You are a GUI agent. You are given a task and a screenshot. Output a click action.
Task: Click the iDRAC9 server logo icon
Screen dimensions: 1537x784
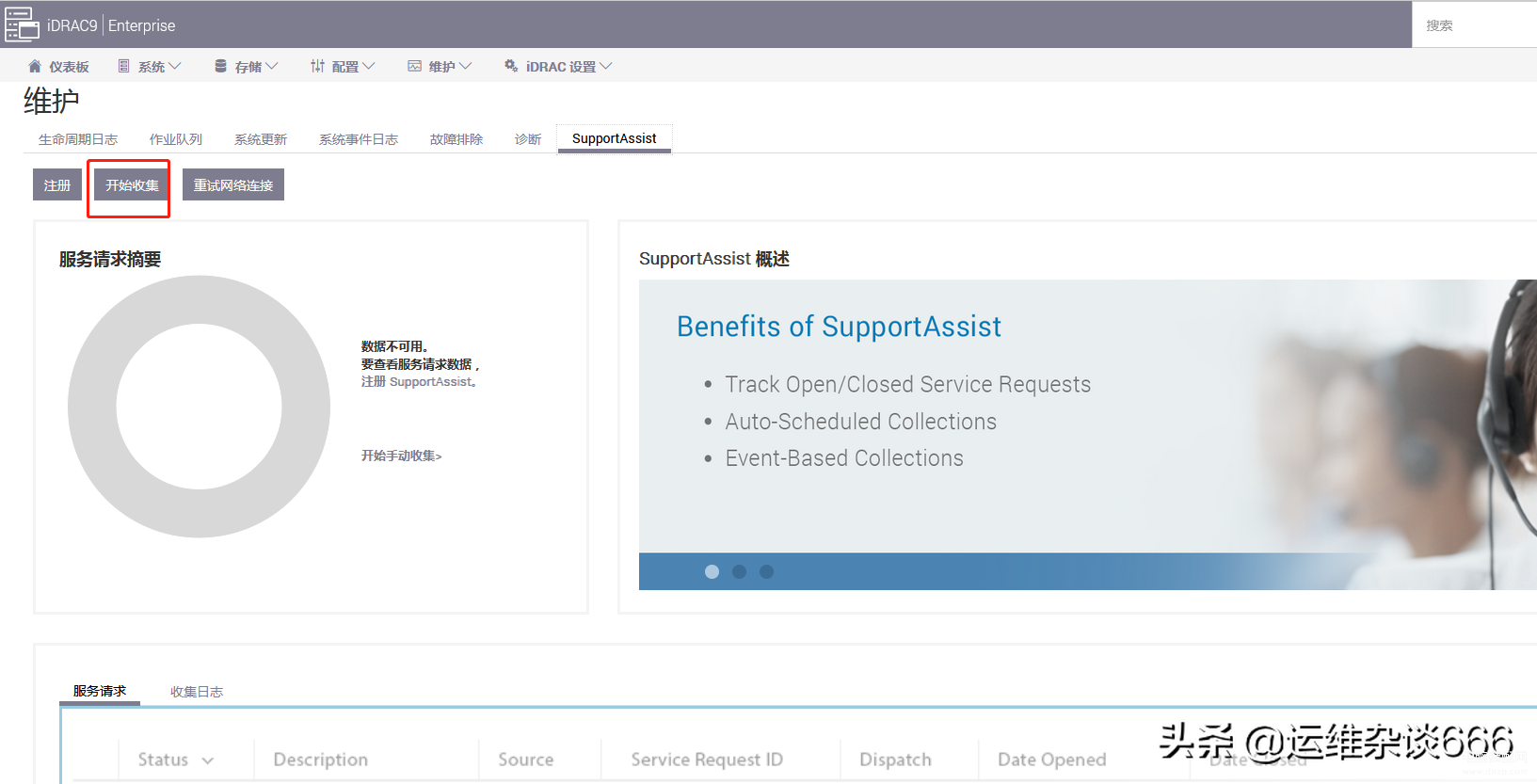pos(22,24)
